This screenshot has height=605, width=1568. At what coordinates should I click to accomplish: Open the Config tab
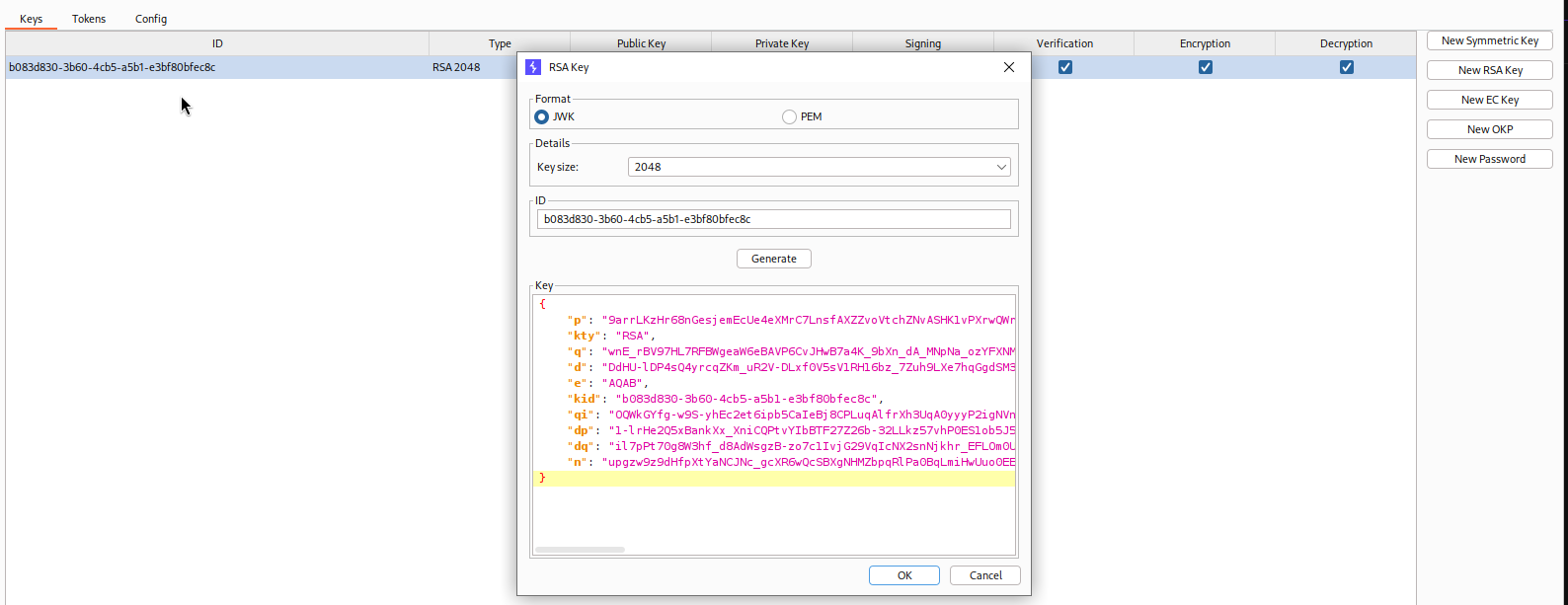tap(151, 19)
